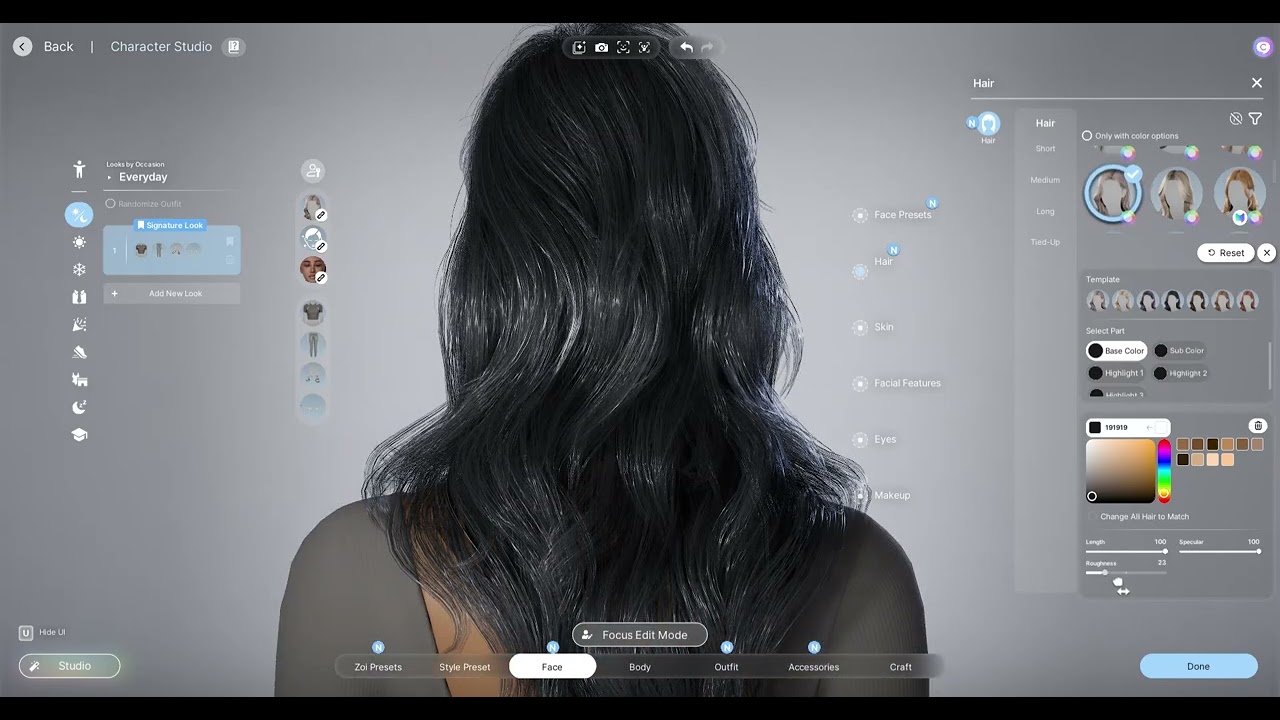Open the graduation cap outfit category

click(x=79, y=435)
